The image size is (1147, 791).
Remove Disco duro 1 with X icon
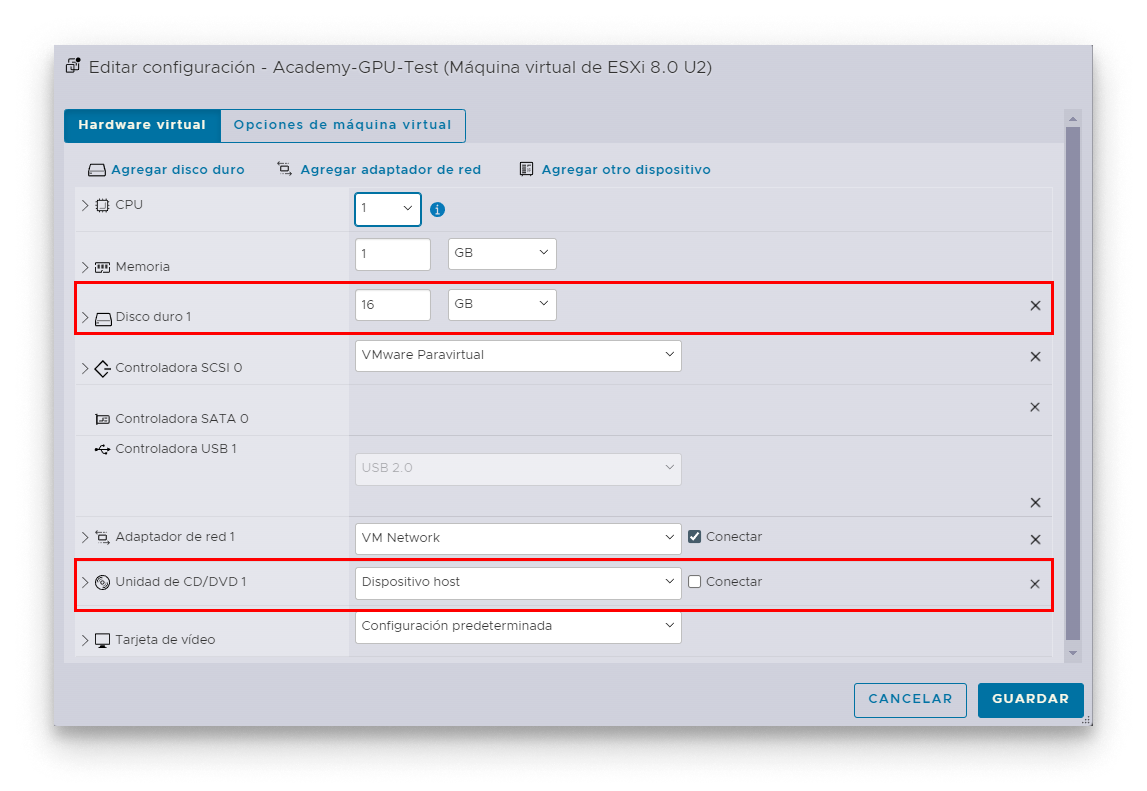click(x=1035, y=306)
